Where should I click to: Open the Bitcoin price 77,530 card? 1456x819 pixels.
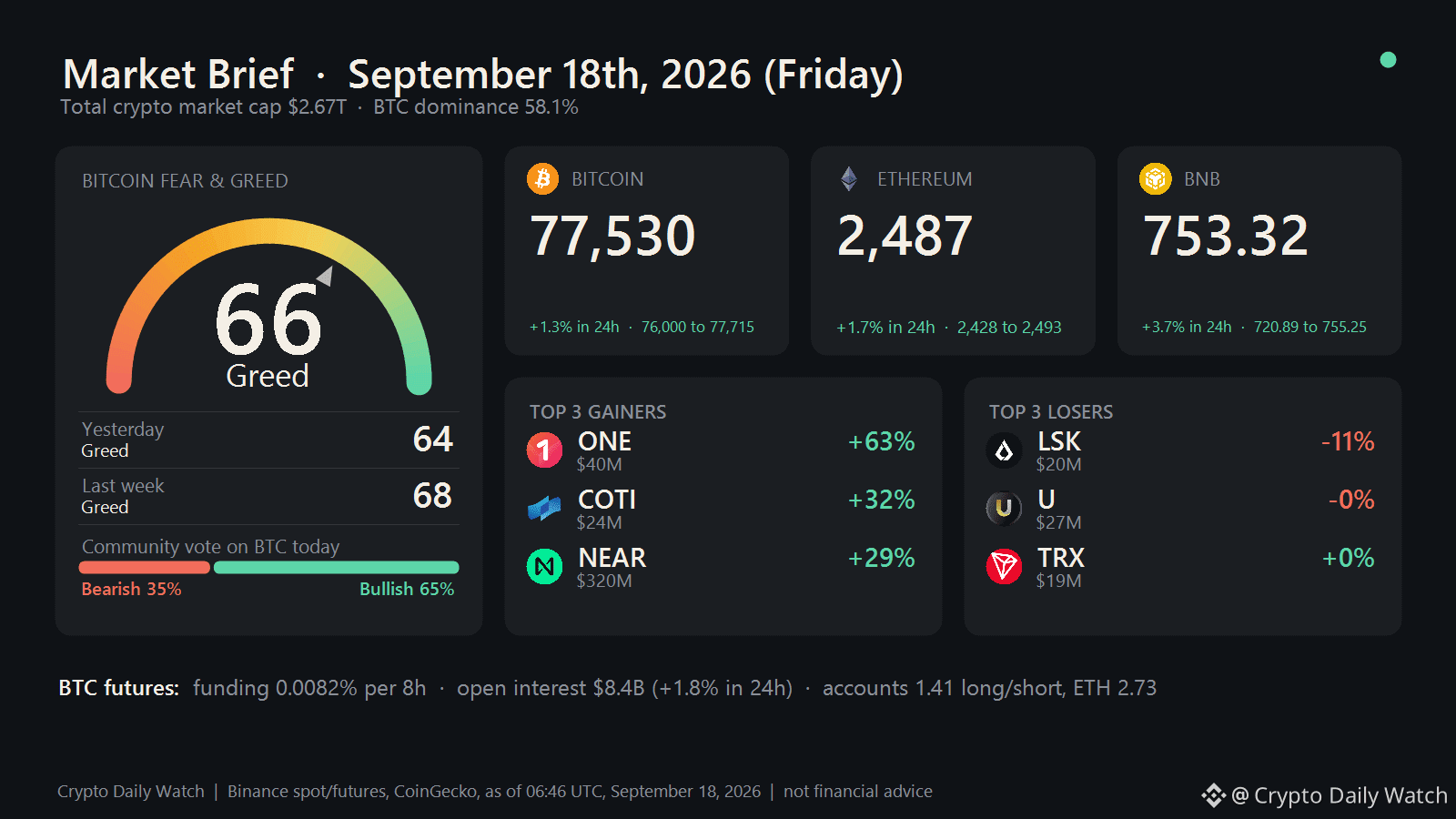pyautogui.click(x=647, y=250)
